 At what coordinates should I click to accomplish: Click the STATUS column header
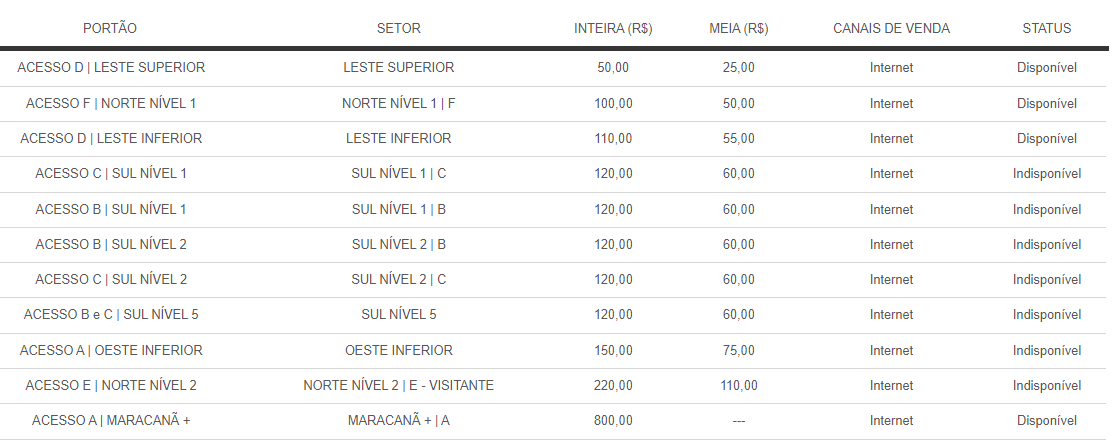1047,28
